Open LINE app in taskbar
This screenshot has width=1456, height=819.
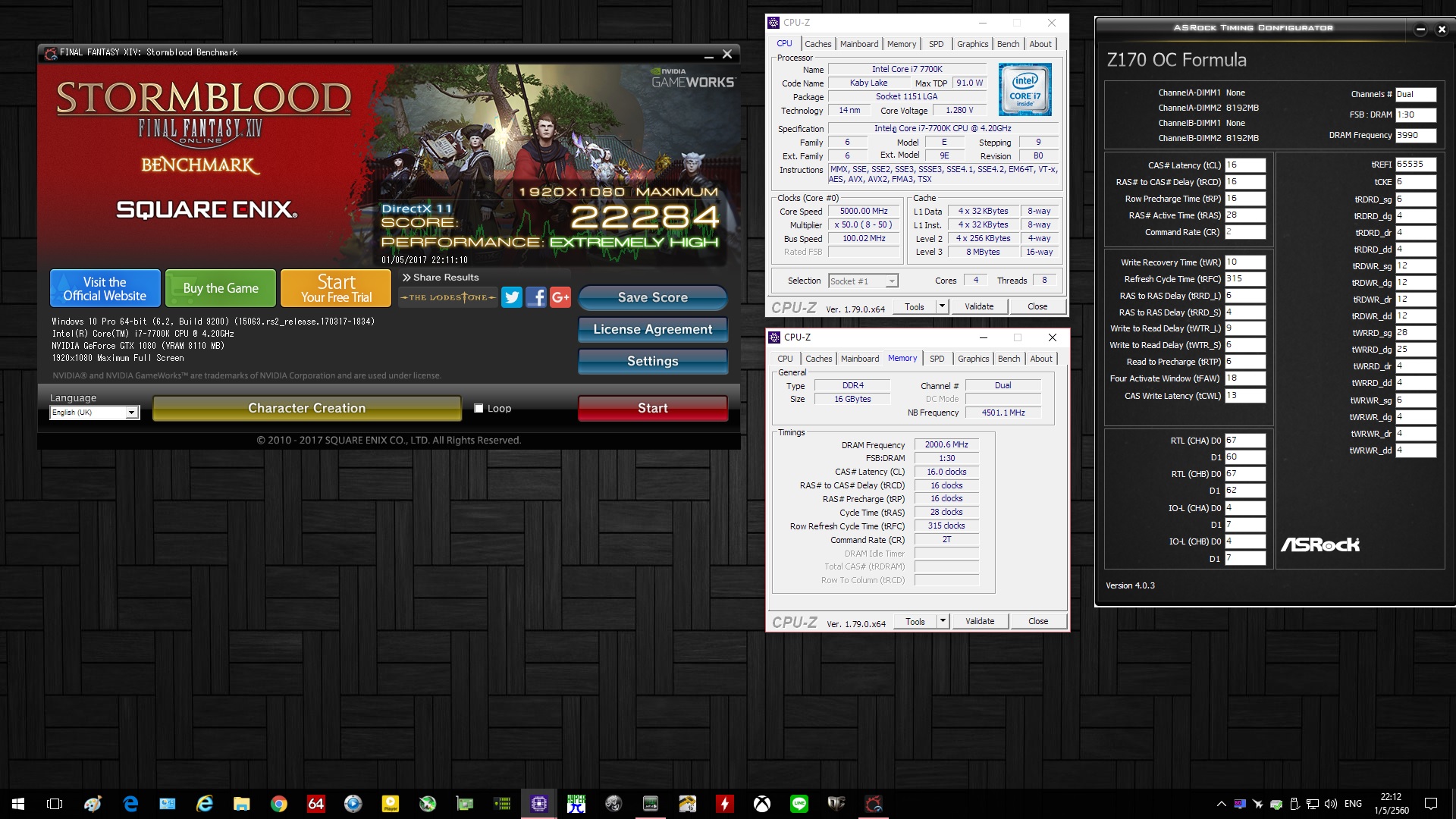[799, 804]
